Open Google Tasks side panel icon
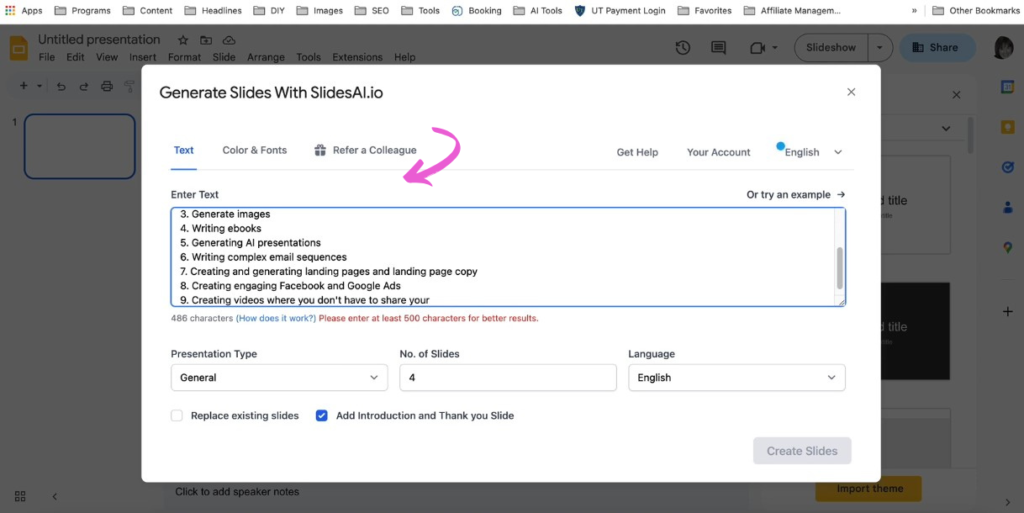The image size is (1024, 513). tap(1008, 168)
